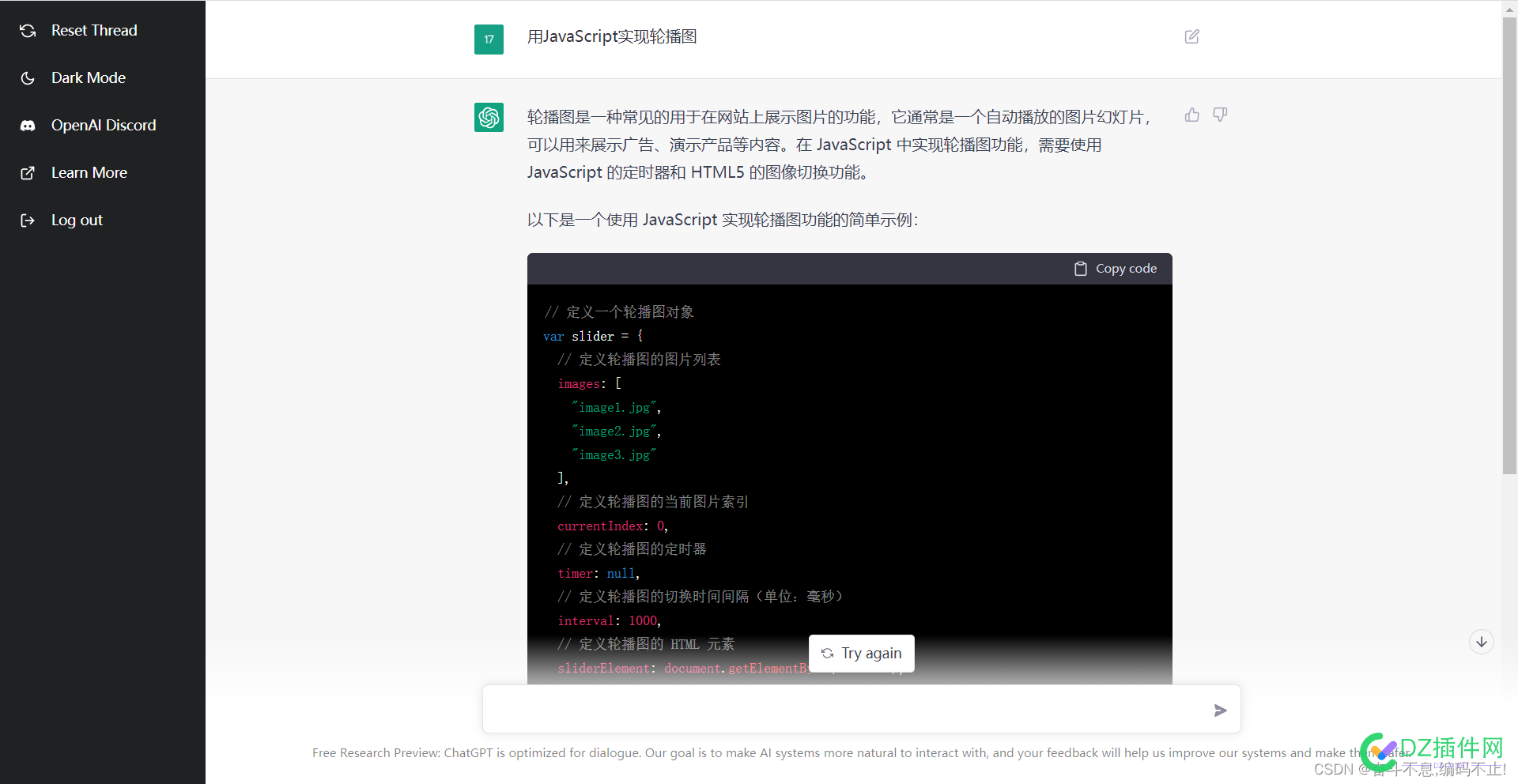Click the scroll-to-bottom arrow button
This screenshot has width=1518, height=784.
click(x=1482, y=642)
